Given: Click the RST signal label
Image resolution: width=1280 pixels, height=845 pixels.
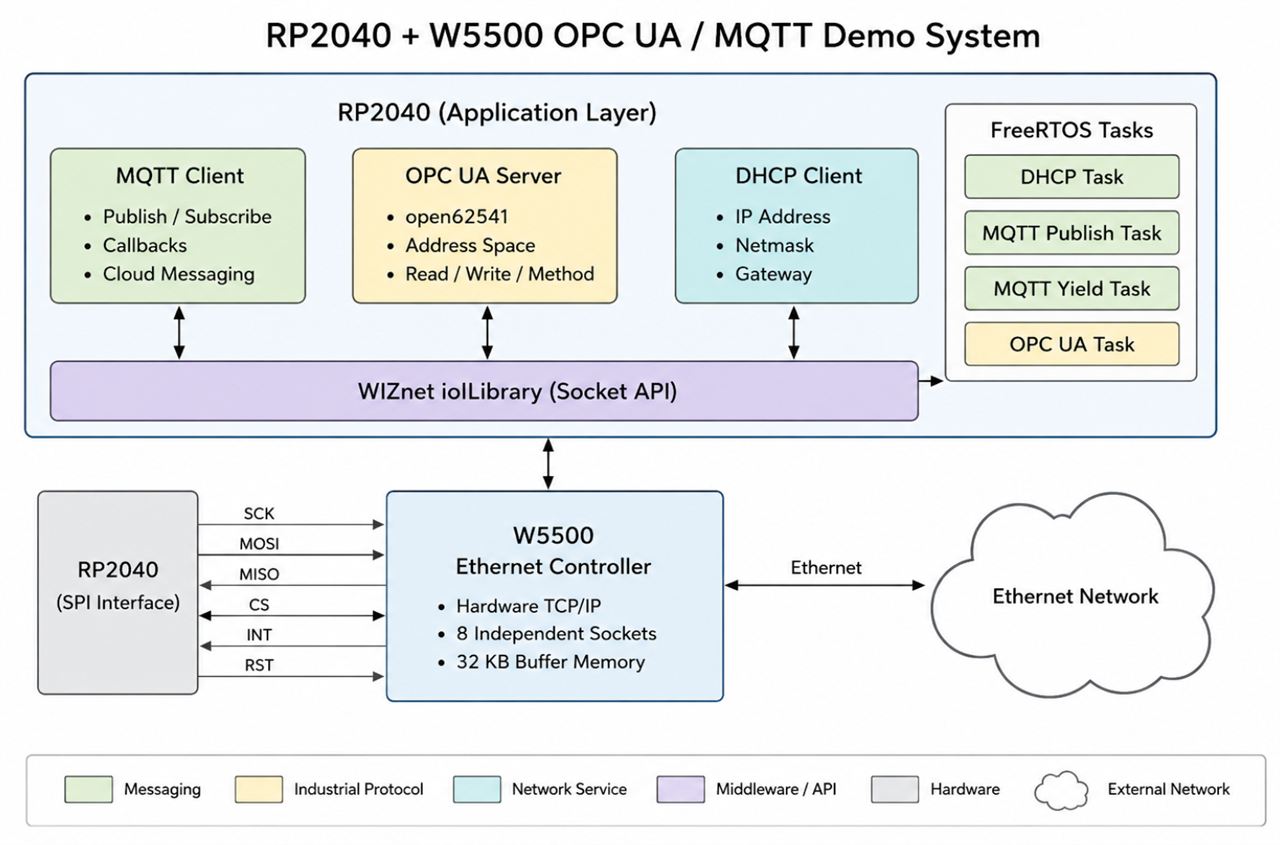Looking at the screenshot, I should (x=259, y=665).
